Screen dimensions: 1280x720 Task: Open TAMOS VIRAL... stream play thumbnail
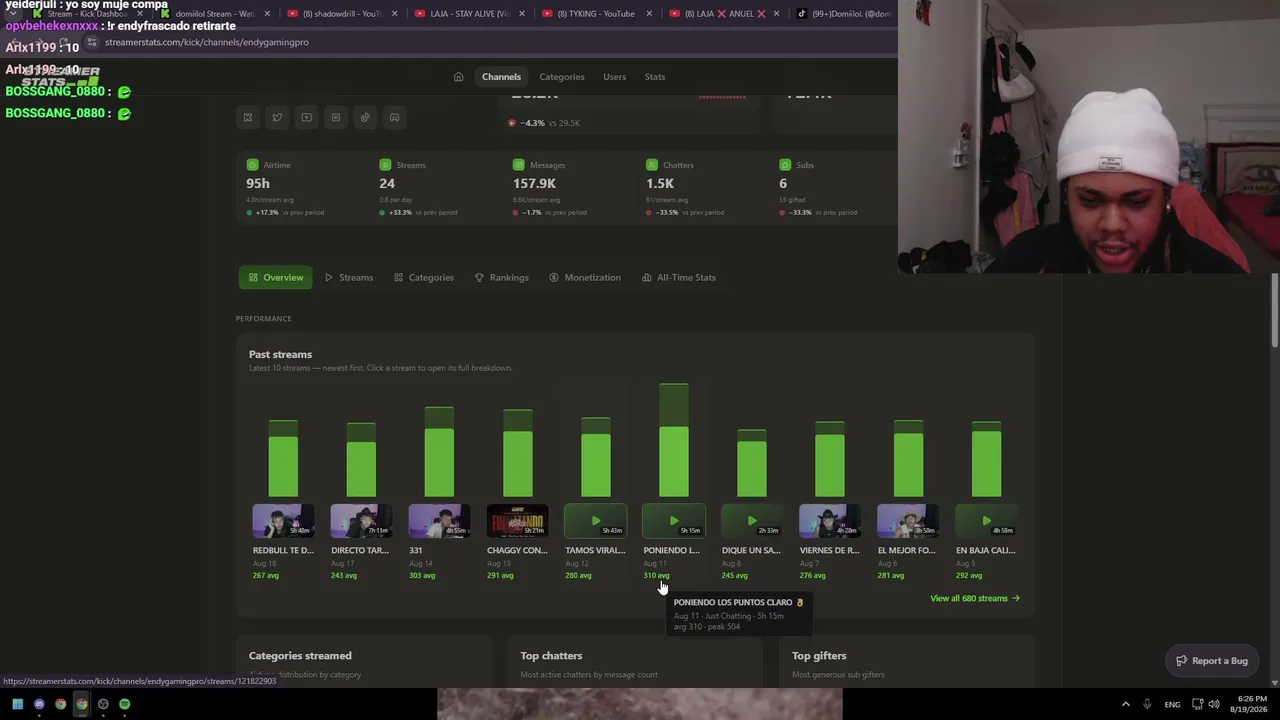coord(595,521)
